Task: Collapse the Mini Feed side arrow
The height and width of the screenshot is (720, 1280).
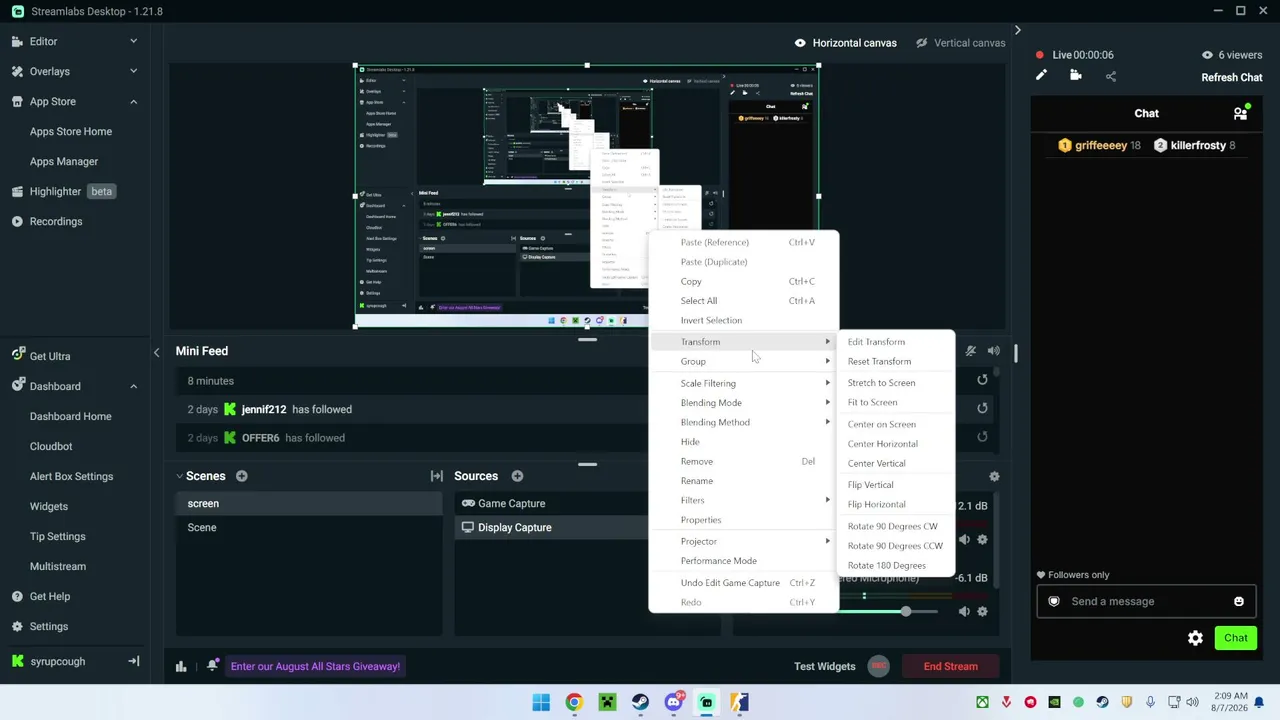Action: [x=156, y=352]
